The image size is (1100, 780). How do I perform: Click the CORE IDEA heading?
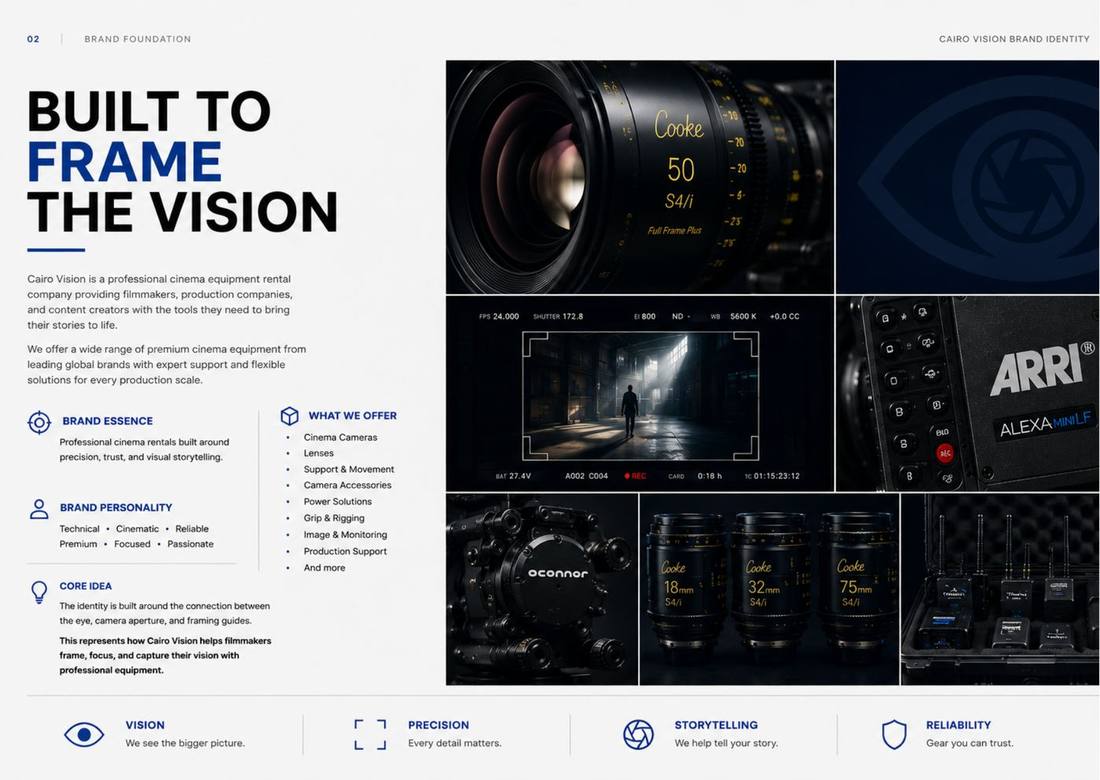coord(86,586)
